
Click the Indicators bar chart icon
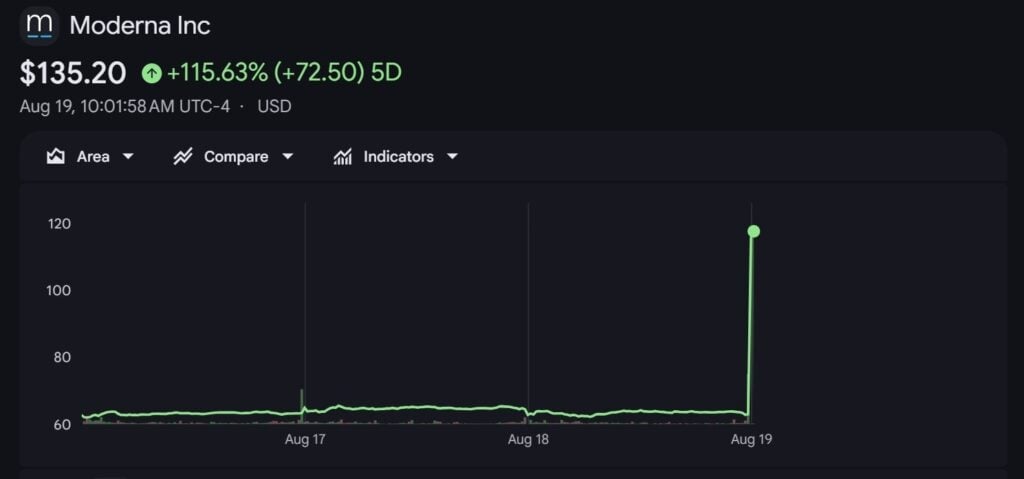342,157
